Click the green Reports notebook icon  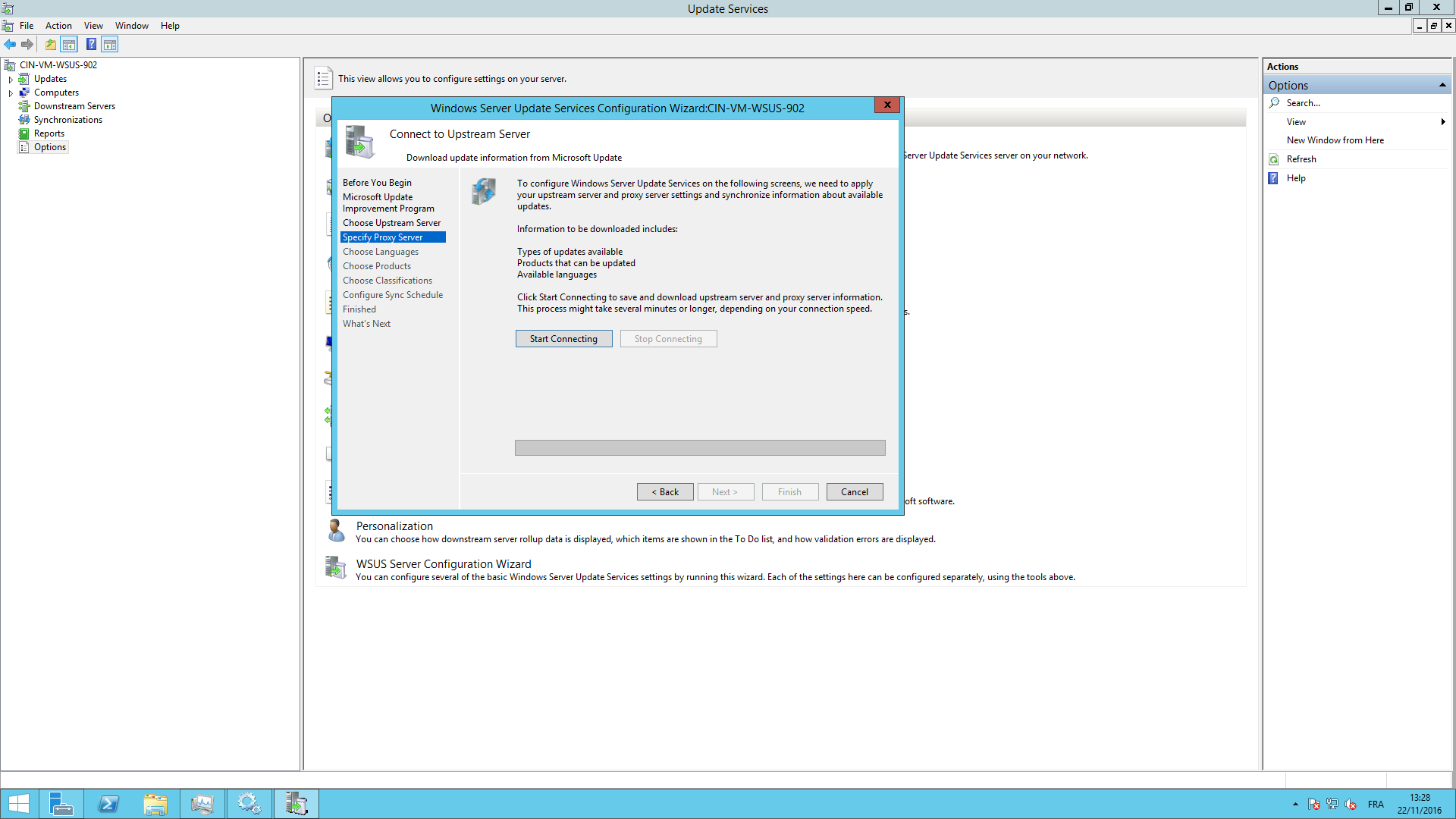(24, 133)
